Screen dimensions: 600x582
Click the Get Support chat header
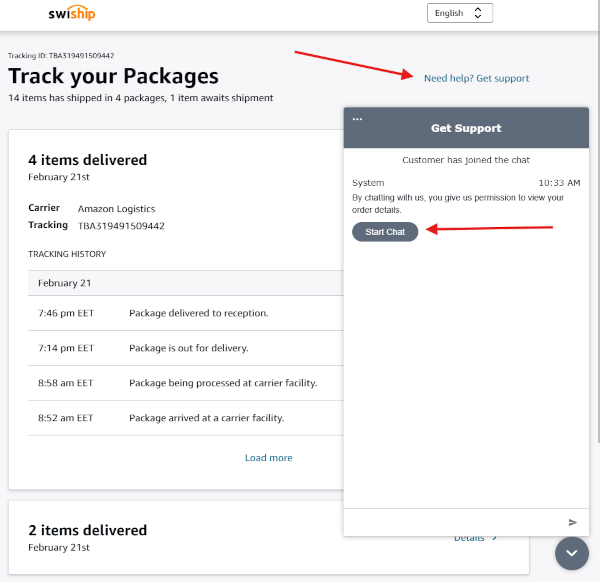tap(466, 128)
